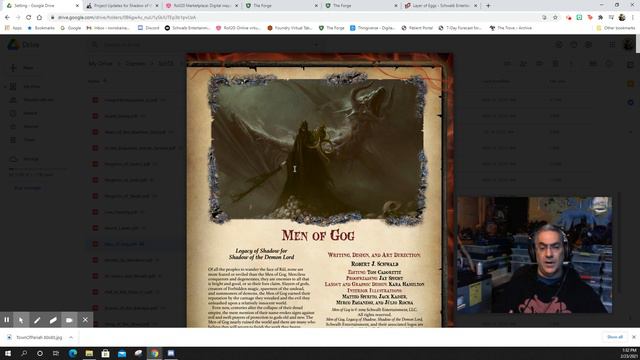Select the highlighter tool in recorder toolbar

click(53, 320)
